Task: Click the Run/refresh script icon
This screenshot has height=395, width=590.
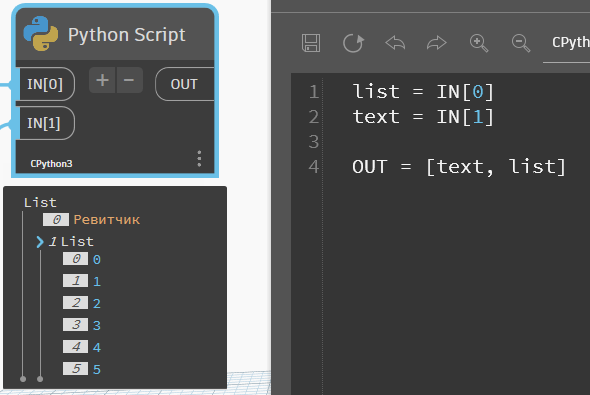Action: pos(353,43)
